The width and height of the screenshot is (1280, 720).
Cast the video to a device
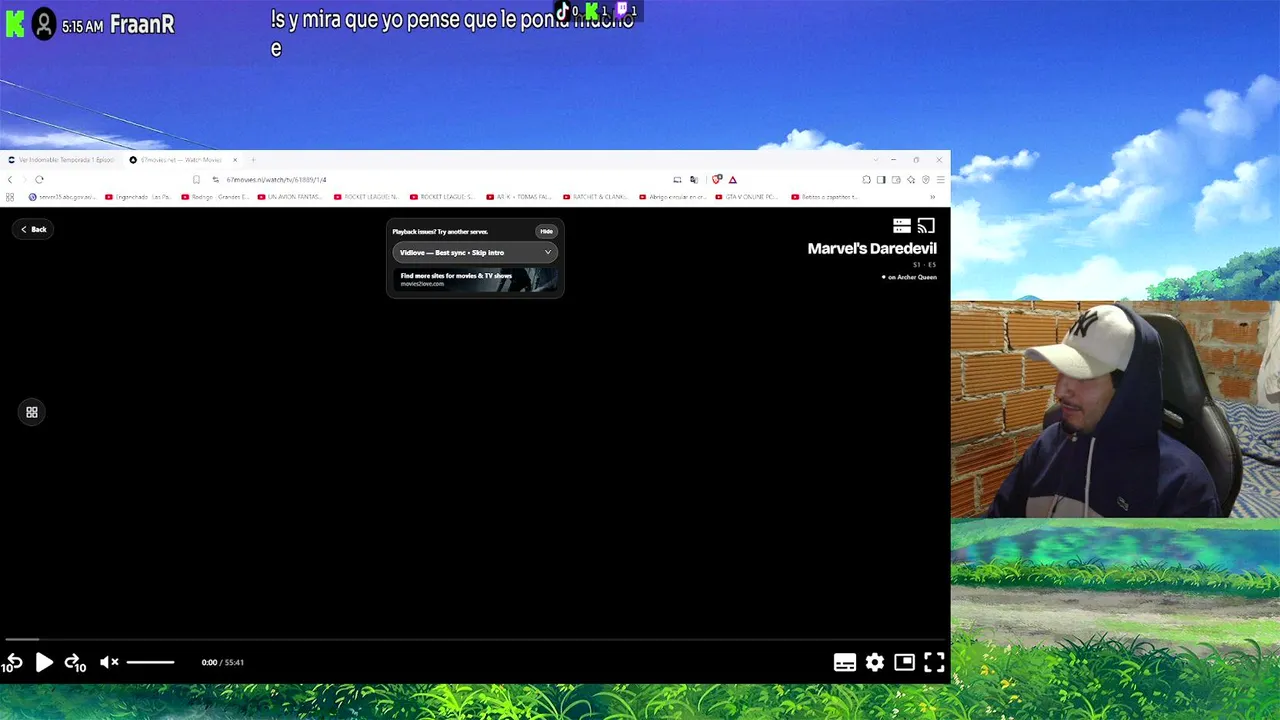click(x=926, y=226)
